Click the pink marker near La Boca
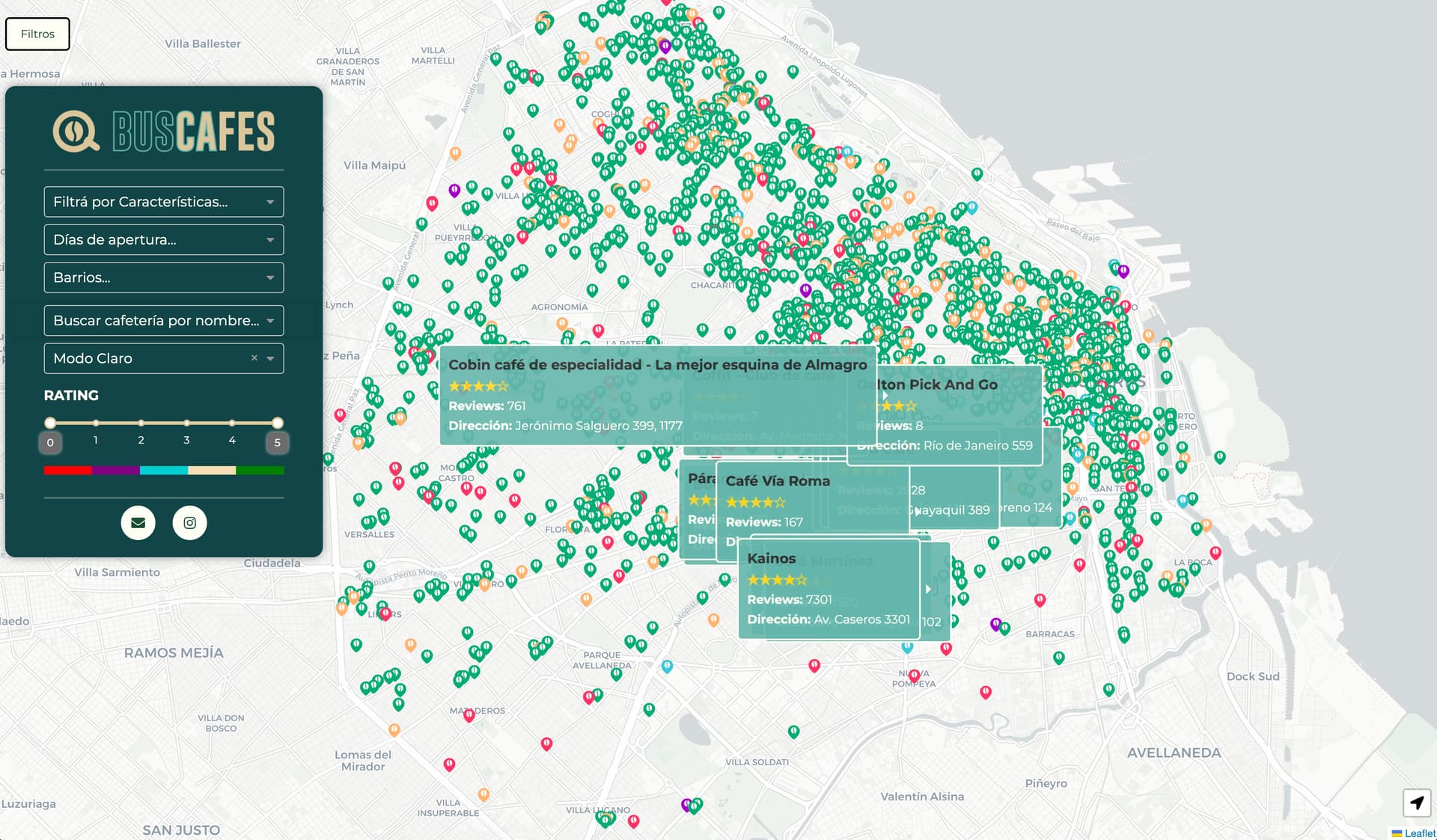Image resolution: width=1437 pixels, height=840 pixels. click(1215, 554)
